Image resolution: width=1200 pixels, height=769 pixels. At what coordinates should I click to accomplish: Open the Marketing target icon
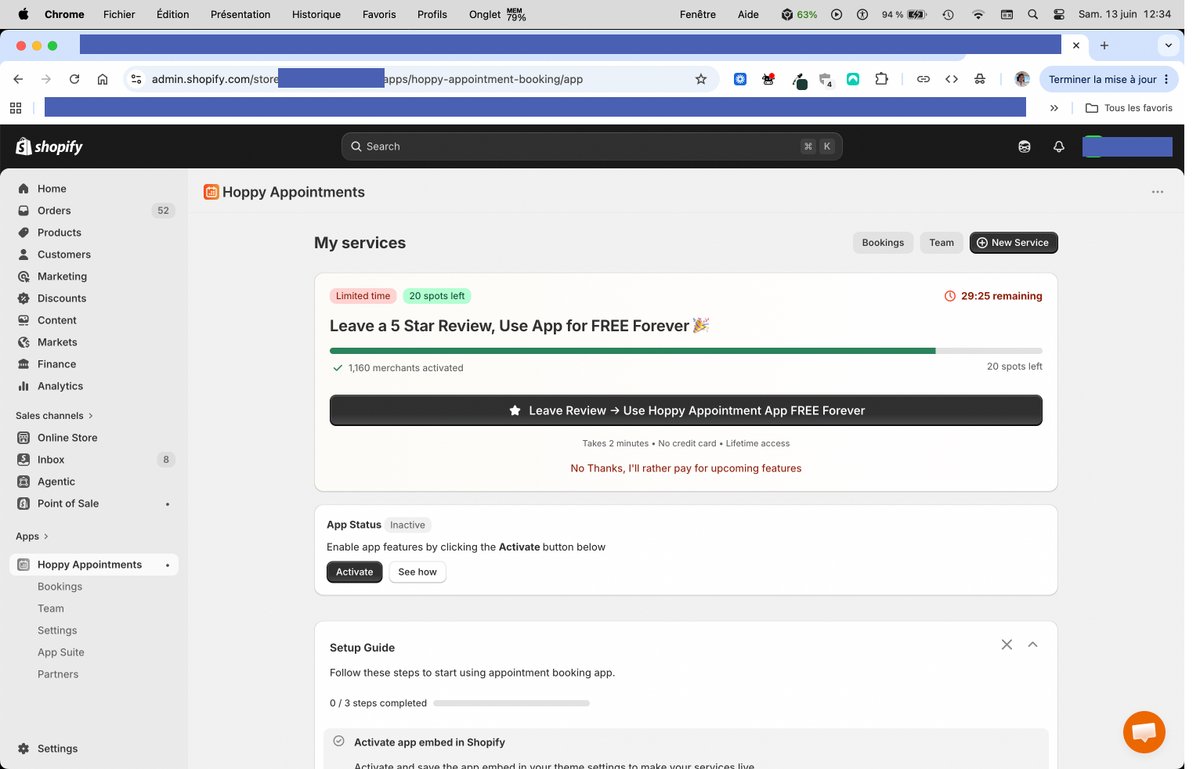click(x=23, y=276)
